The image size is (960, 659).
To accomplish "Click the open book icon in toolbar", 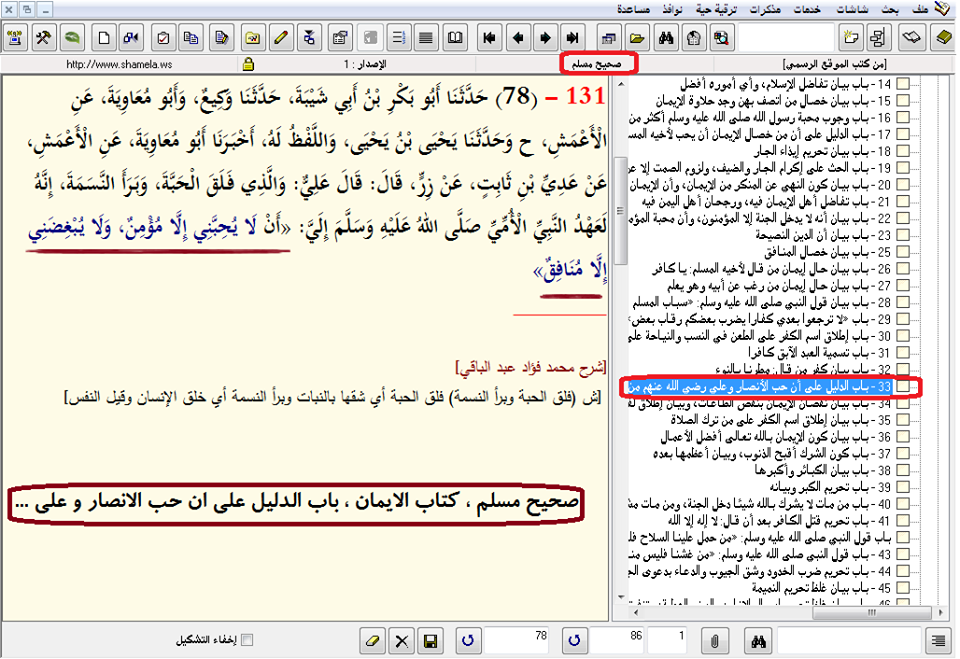I will point(455,39).
